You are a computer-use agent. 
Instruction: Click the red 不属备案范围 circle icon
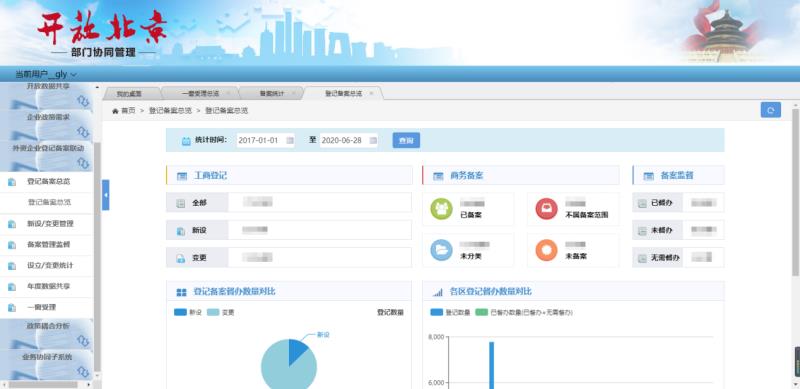point(546,209)
